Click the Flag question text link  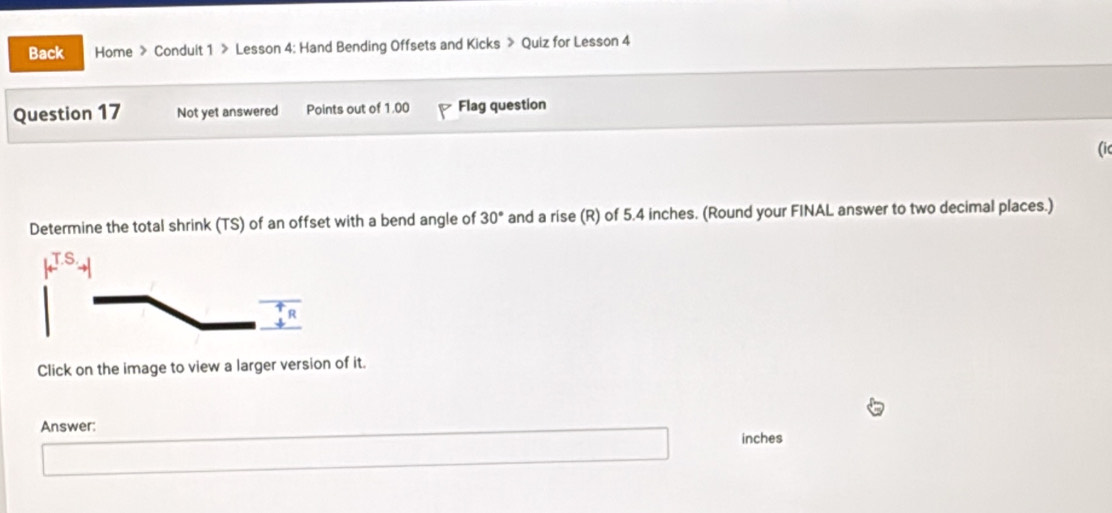(502, 105)
